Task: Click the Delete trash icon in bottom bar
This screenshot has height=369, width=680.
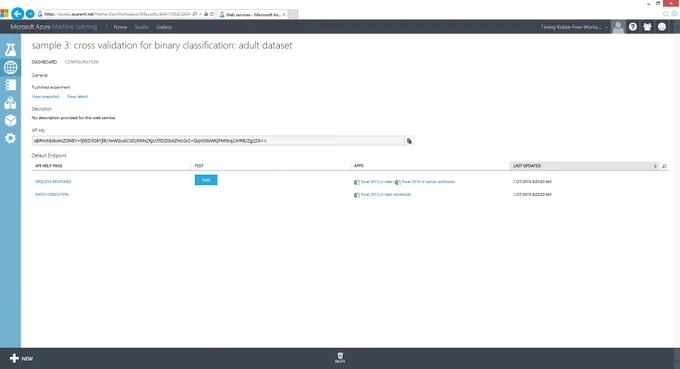Action: [340, 357]
